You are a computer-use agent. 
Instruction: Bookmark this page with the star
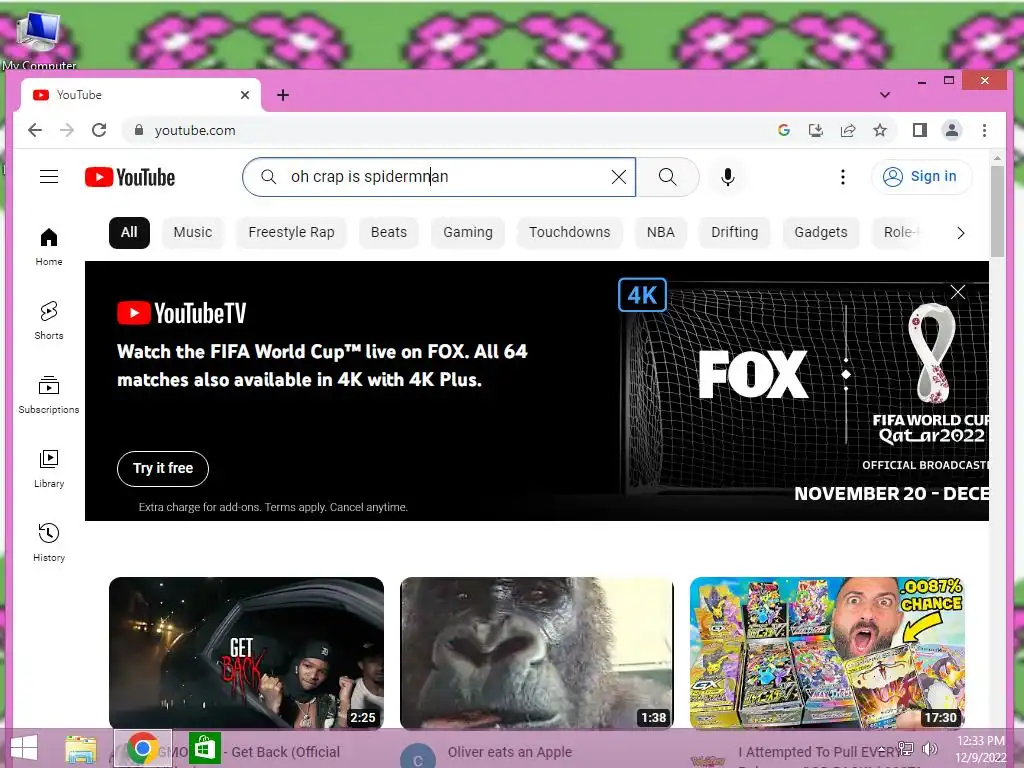[x=880, y=130]
